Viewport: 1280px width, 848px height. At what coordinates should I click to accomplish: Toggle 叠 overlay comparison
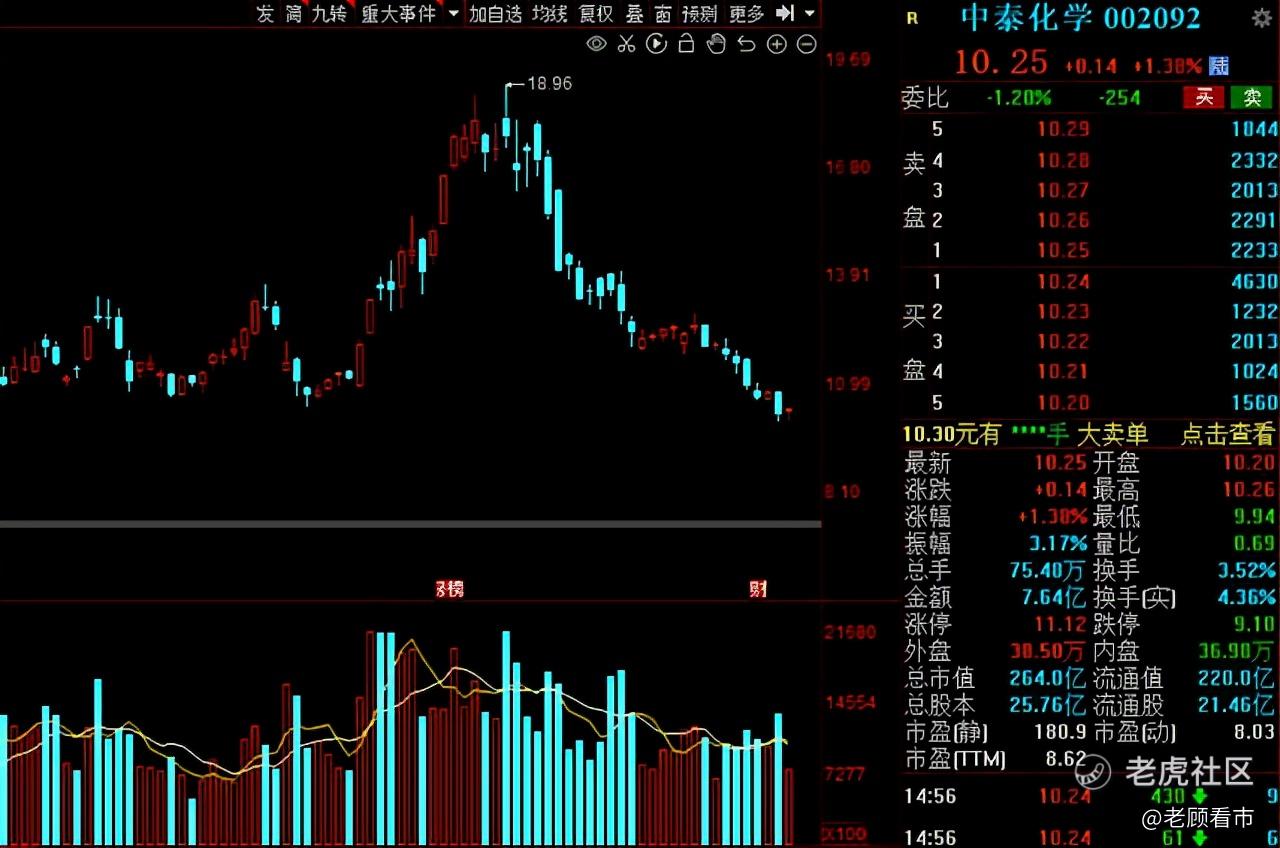coord(634,13)
